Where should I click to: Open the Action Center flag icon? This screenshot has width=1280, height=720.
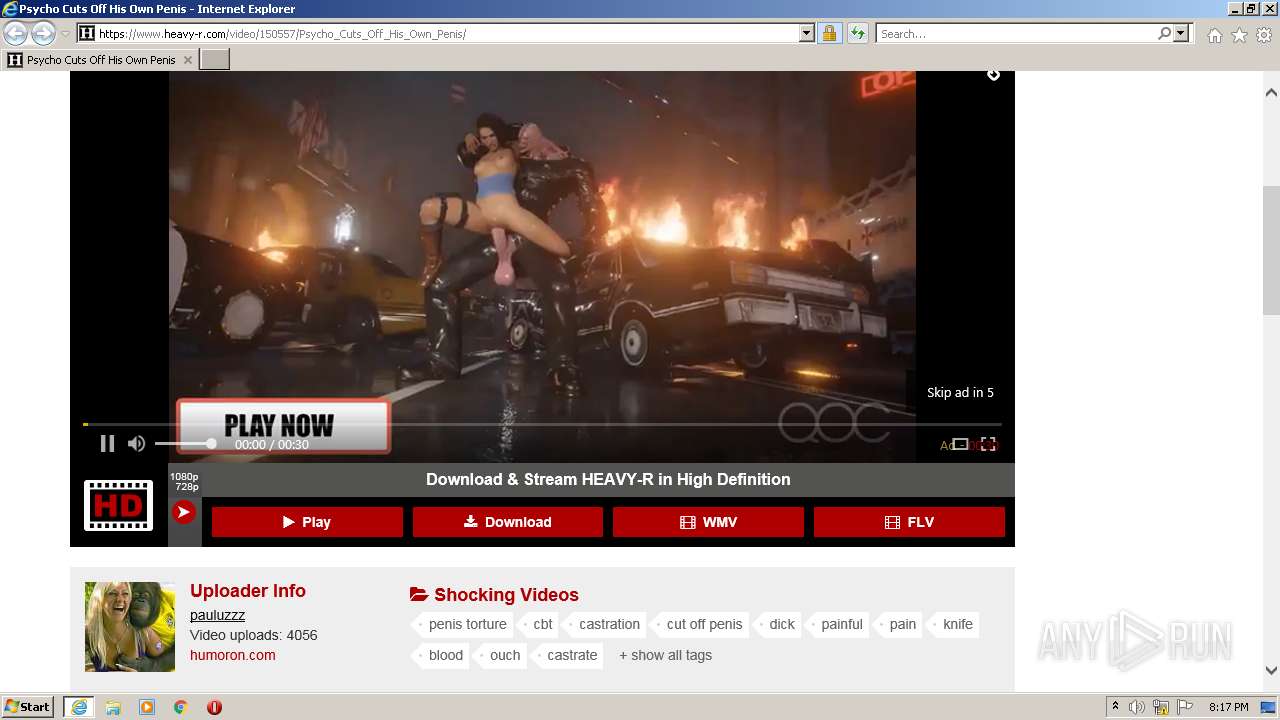1185,707
